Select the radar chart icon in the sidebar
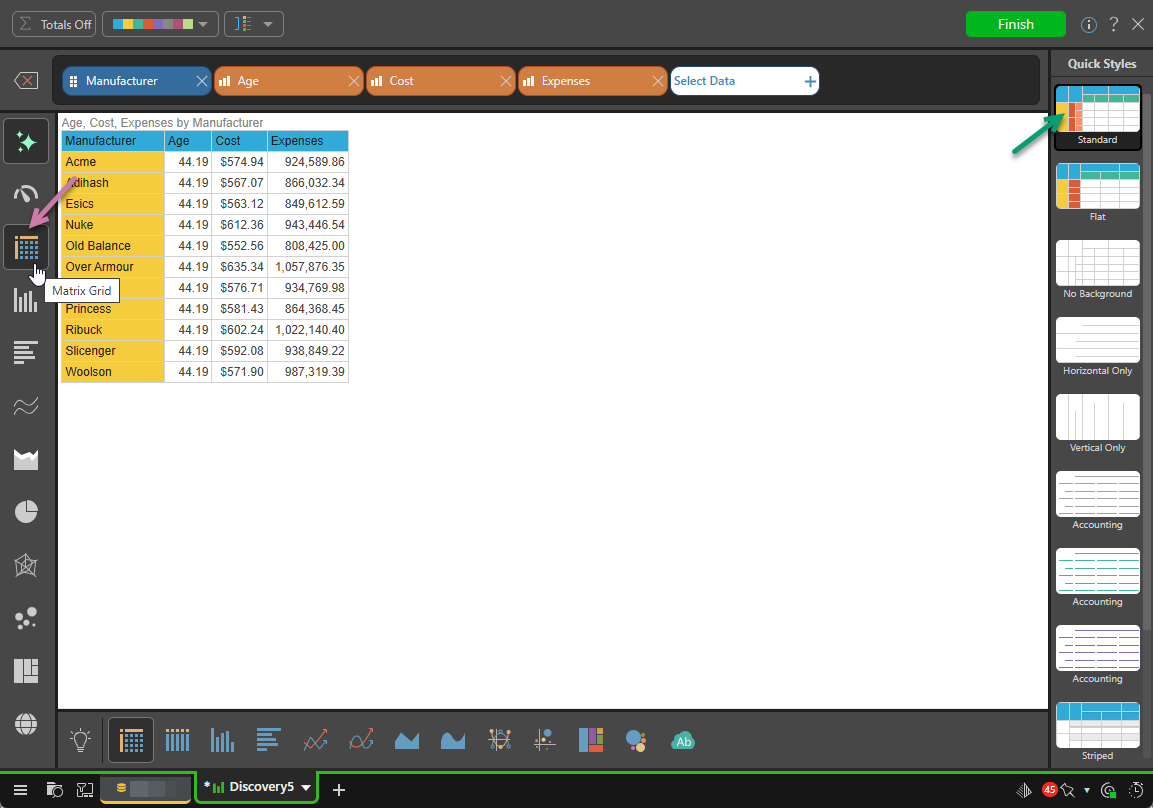 (x=26, y=566)
